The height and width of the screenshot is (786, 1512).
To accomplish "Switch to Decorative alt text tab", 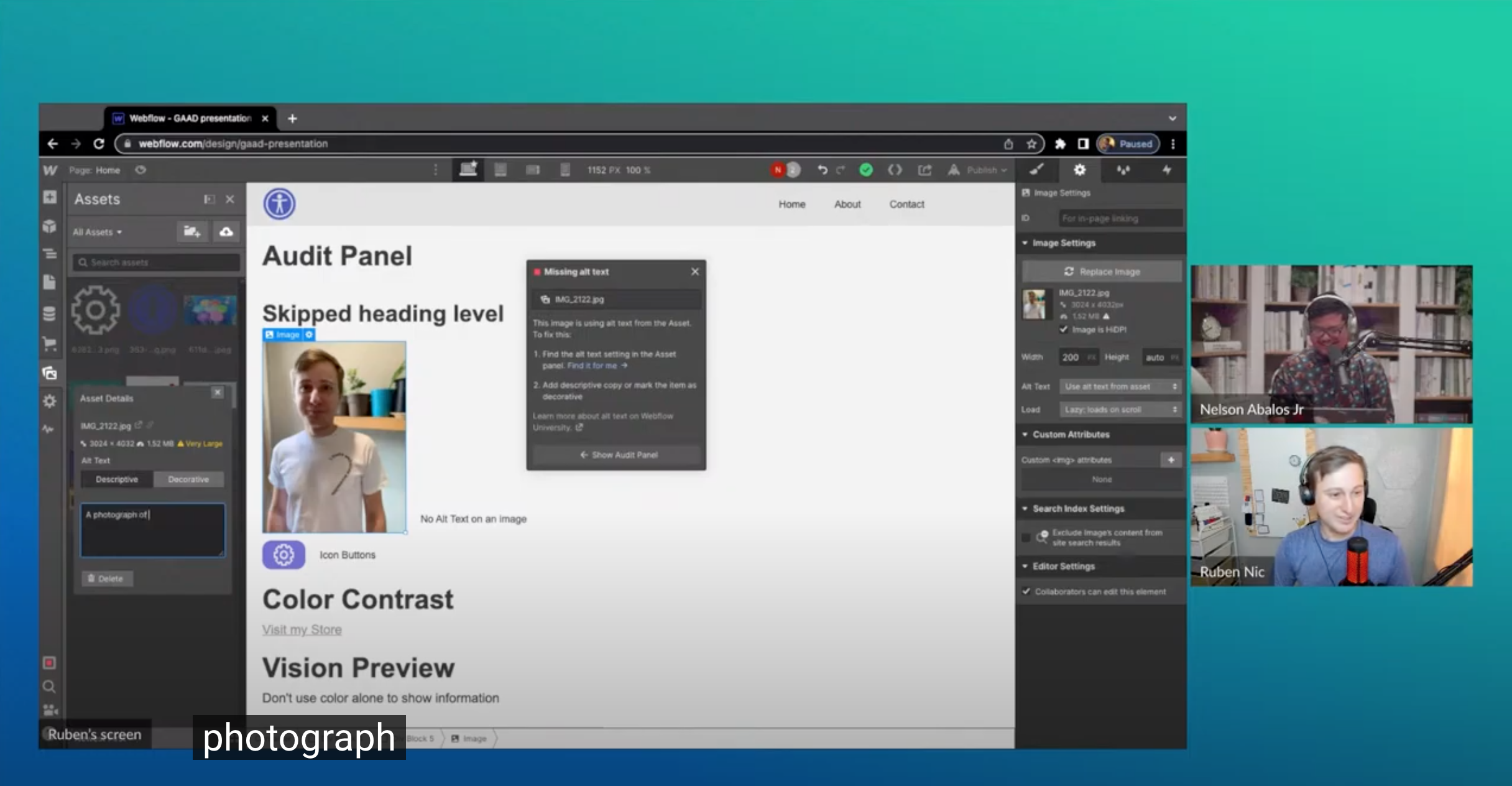I will (188, 479).
